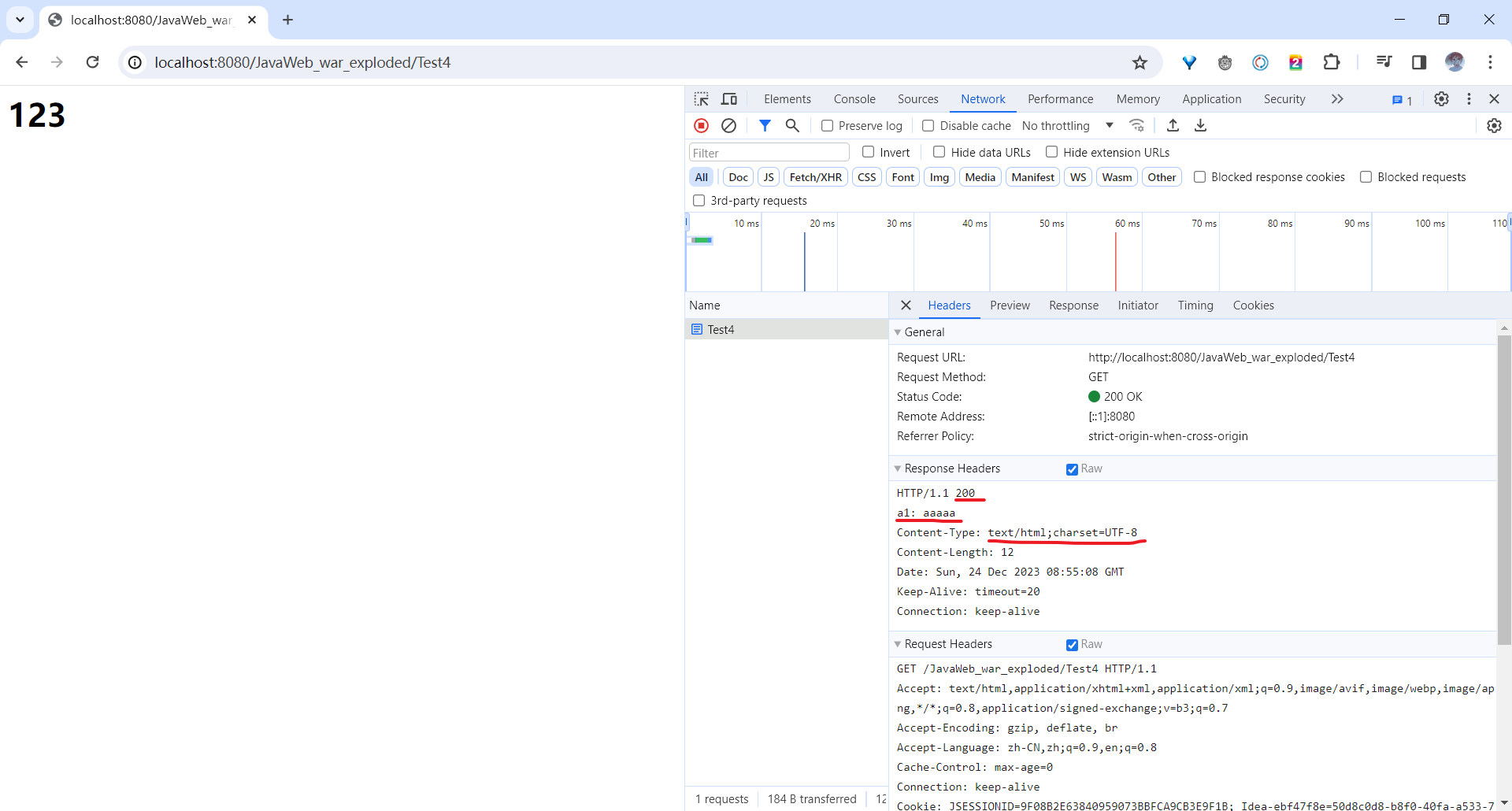This screenshot has width=1512, height=811.
Task: Filter requests by WS type
Action: coord(1078,177)
